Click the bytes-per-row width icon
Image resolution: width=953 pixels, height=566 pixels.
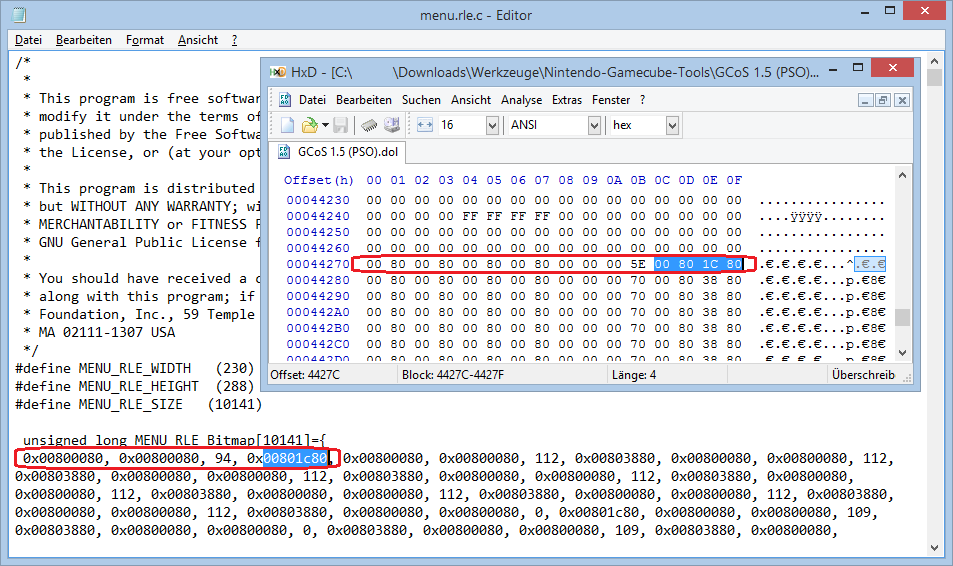click(424, 125)
